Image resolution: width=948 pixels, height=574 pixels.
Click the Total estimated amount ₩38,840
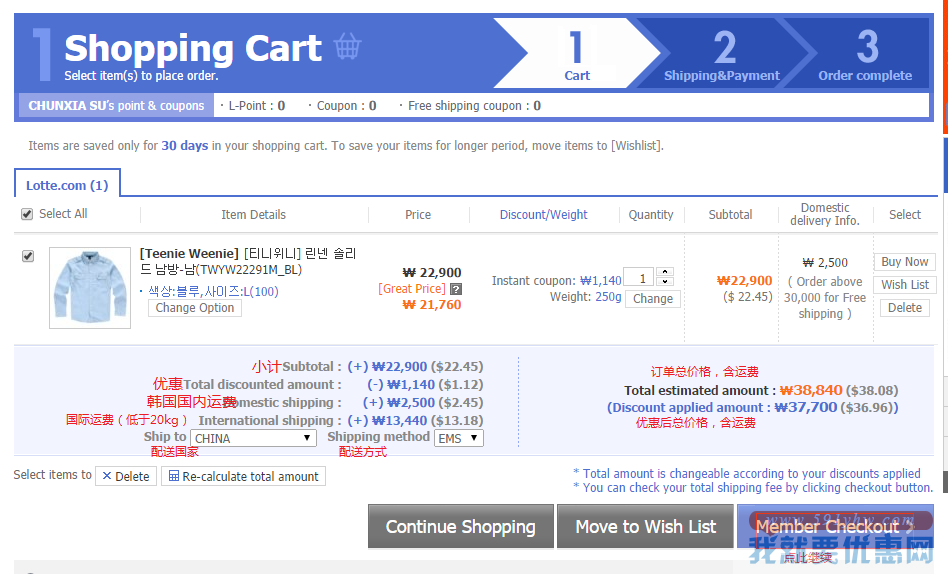click(x=811, y=391)
